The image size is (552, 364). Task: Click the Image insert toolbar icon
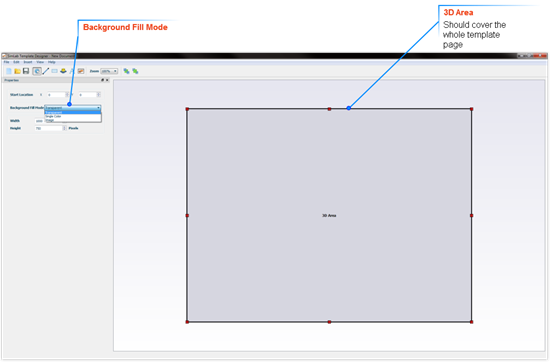tap(81, 71)
